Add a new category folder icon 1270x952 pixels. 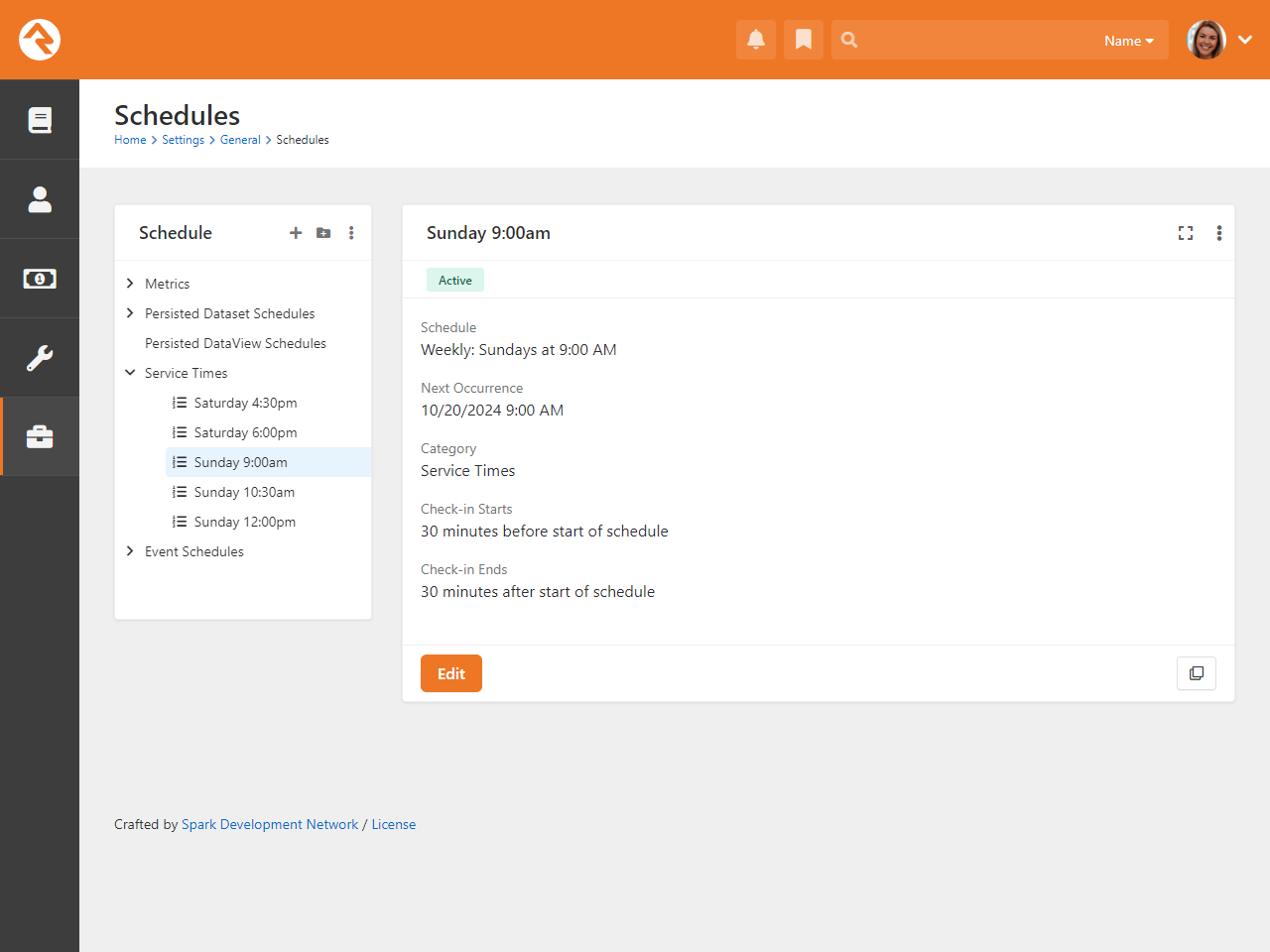pos(323,233)
